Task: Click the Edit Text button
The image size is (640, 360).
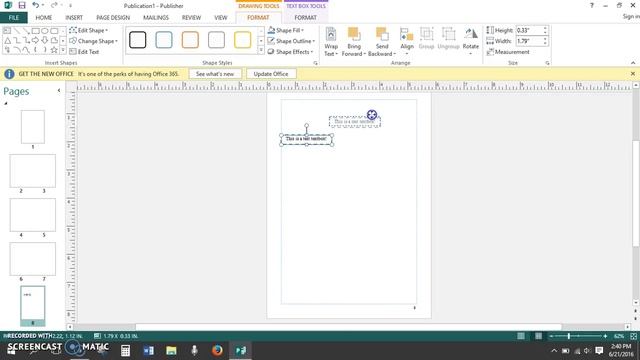Action: (84, 51)
